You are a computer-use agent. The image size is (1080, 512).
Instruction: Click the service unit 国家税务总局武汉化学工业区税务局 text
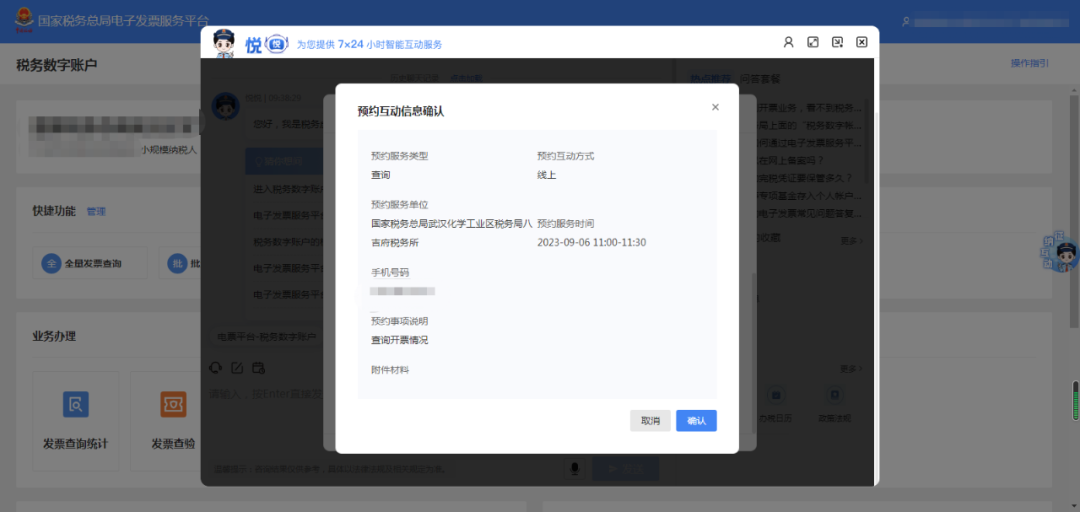(452, 233)
